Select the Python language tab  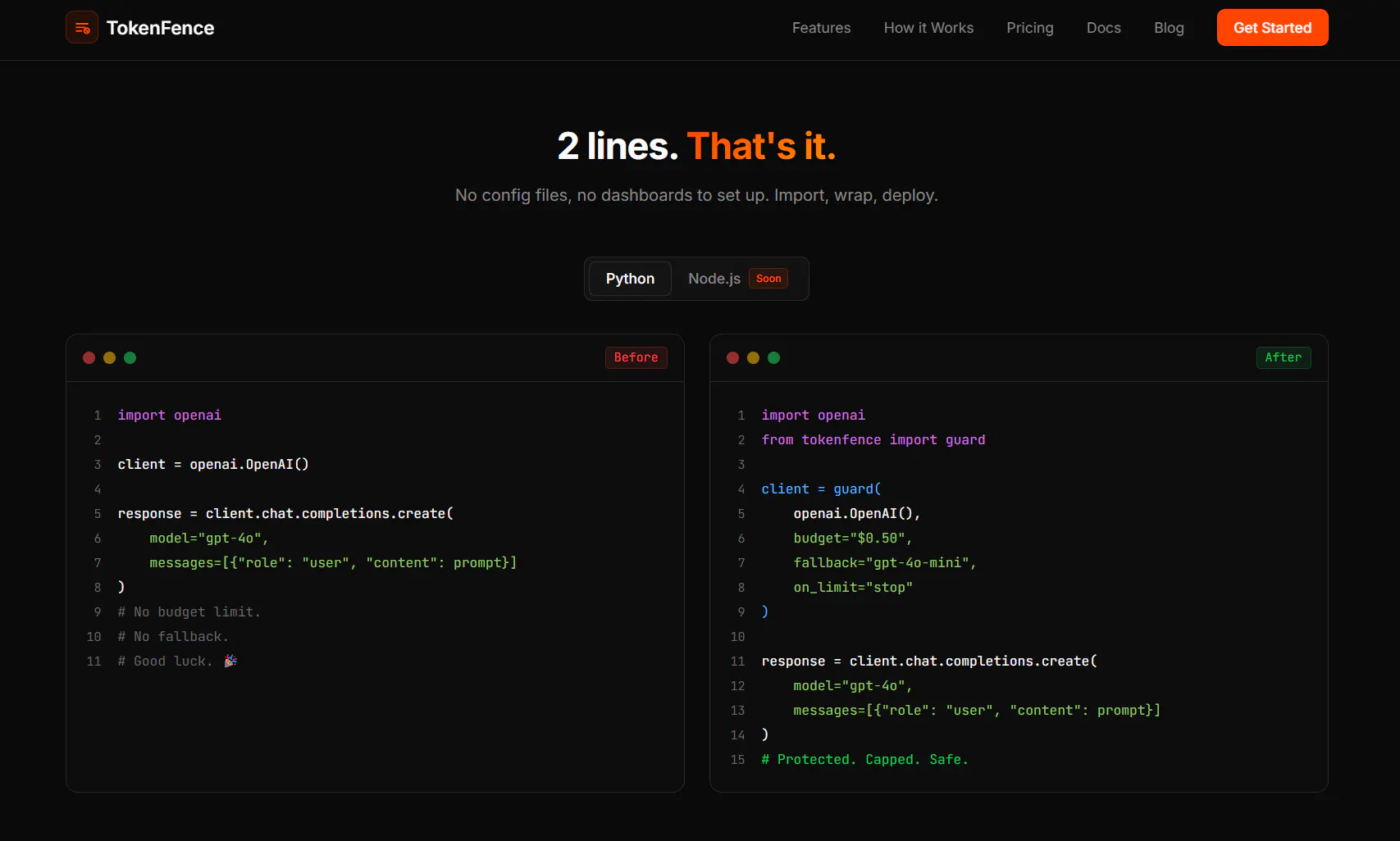pos(630,279)
